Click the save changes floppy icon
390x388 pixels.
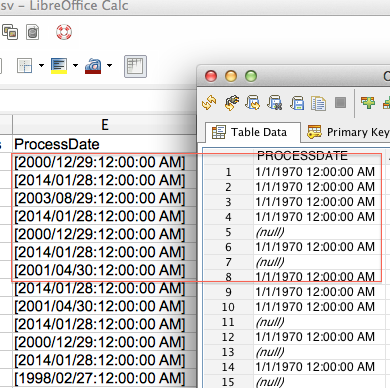297,103
